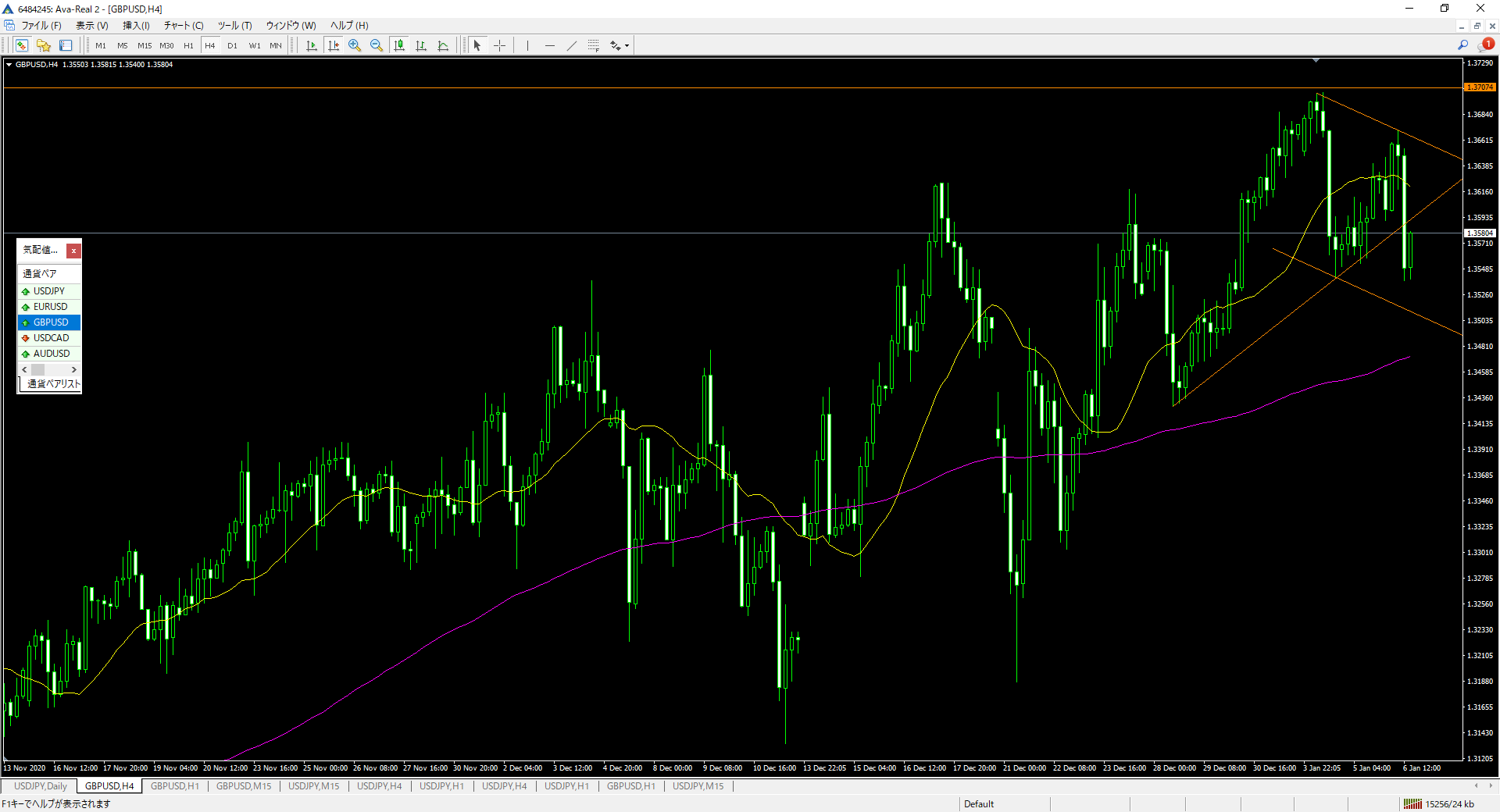
Task: Toggle the Market Watch window icon
Action: pyautogui.click(x=21, y=45)
